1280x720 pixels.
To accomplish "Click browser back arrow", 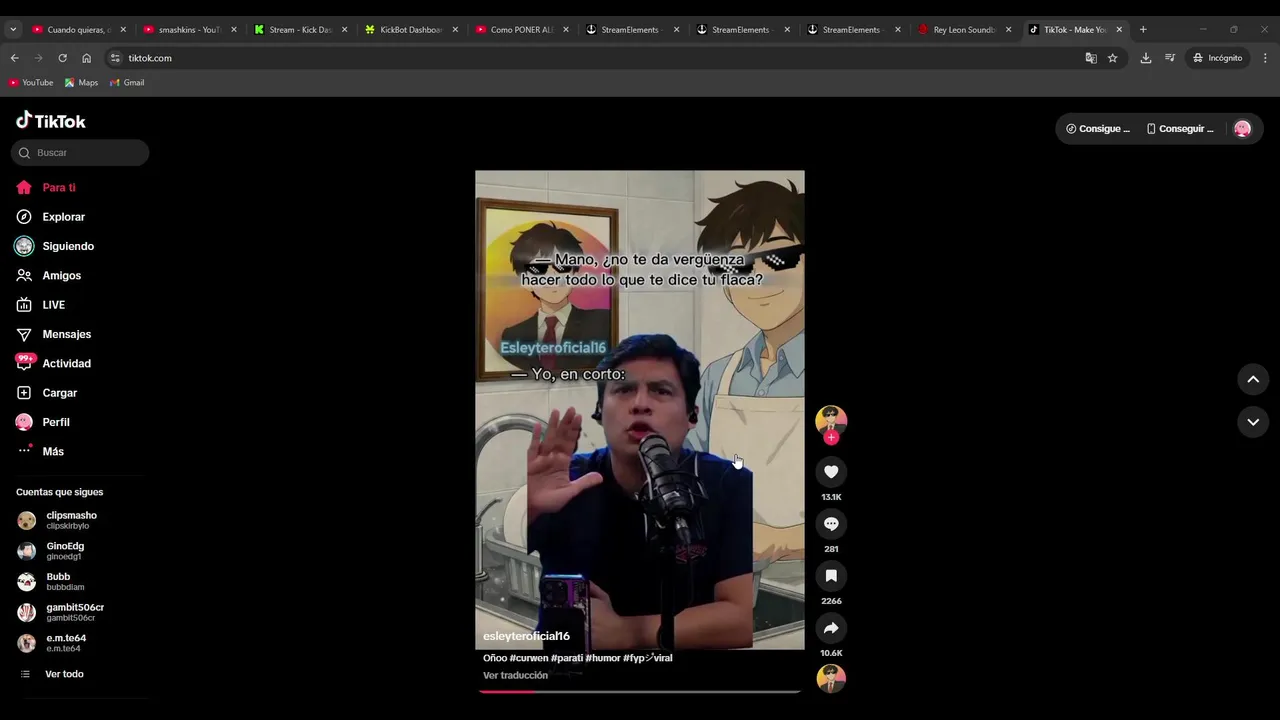I will click(14, 58).
